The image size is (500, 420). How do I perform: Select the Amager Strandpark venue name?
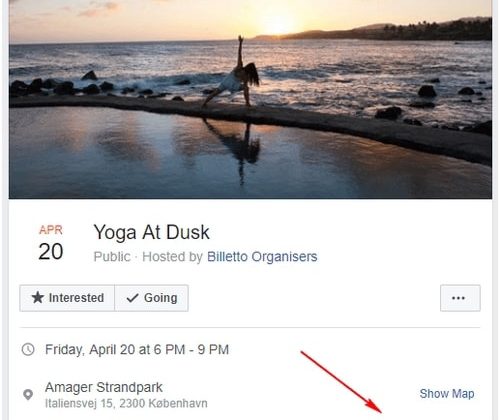(x=104, y=387)
